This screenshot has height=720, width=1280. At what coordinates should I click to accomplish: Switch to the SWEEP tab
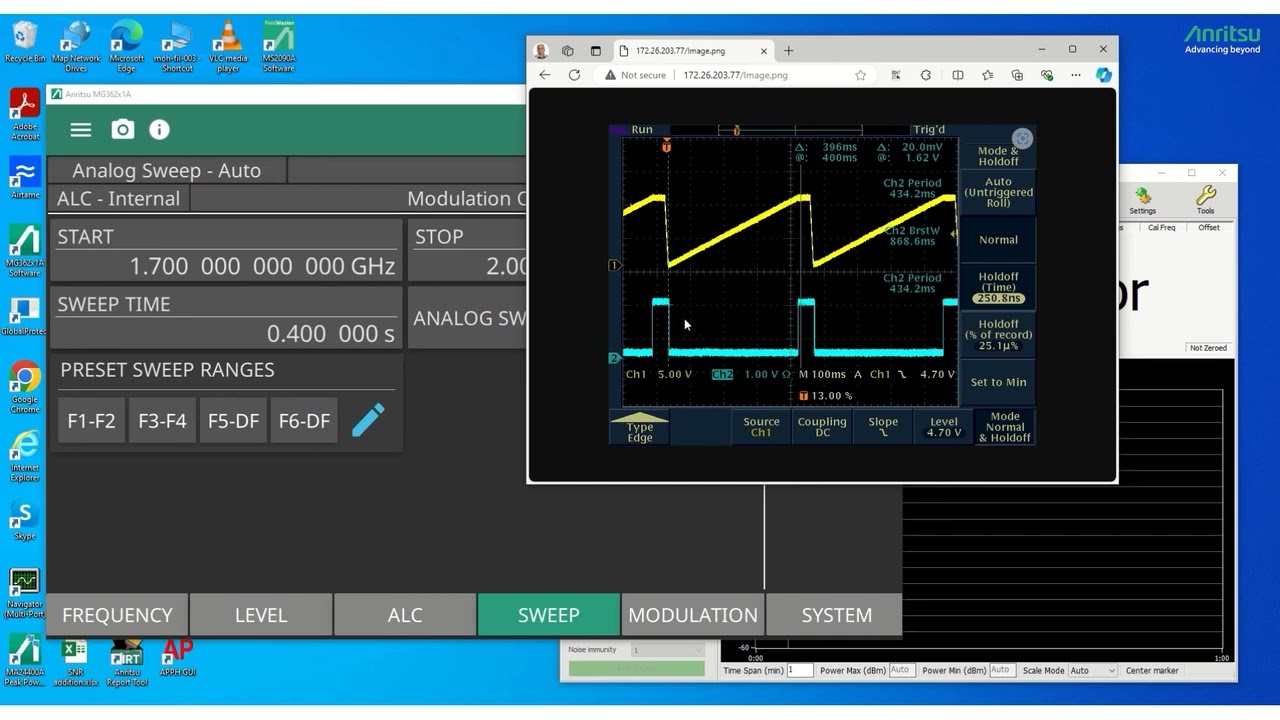pos(549,615)
